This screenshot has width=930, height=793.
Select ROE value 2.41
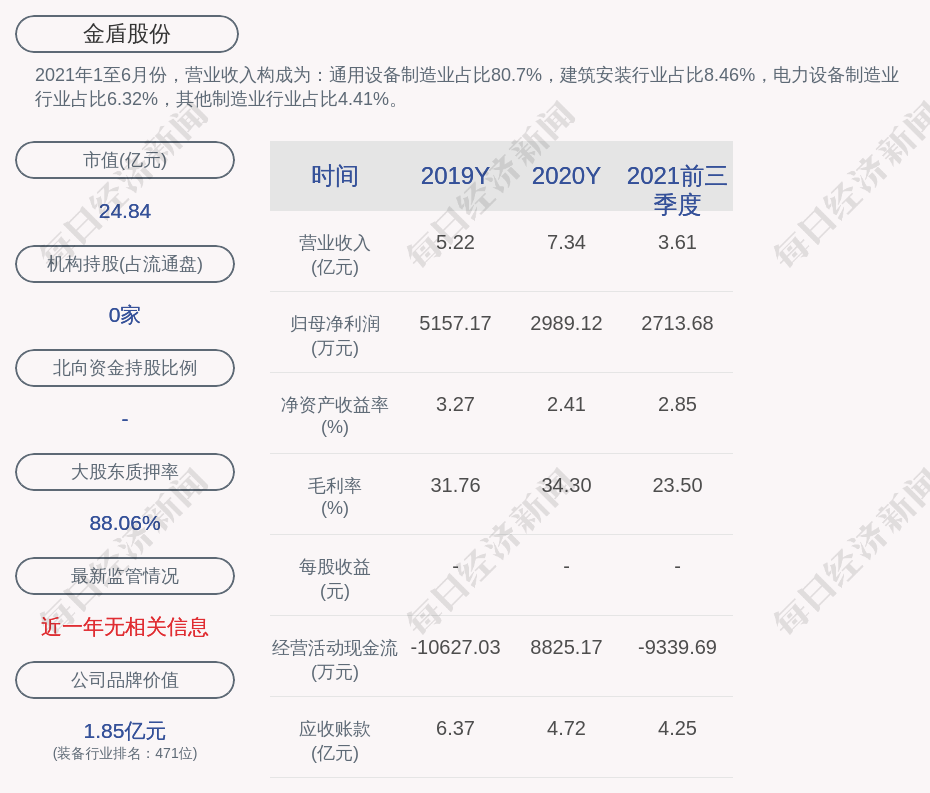click(x=566, y=405)
